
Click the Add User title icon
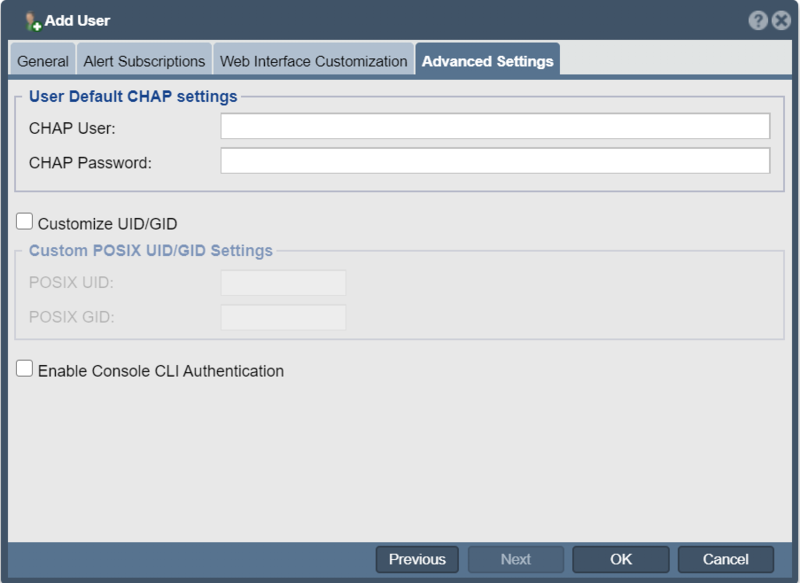(x=33, y=21)
